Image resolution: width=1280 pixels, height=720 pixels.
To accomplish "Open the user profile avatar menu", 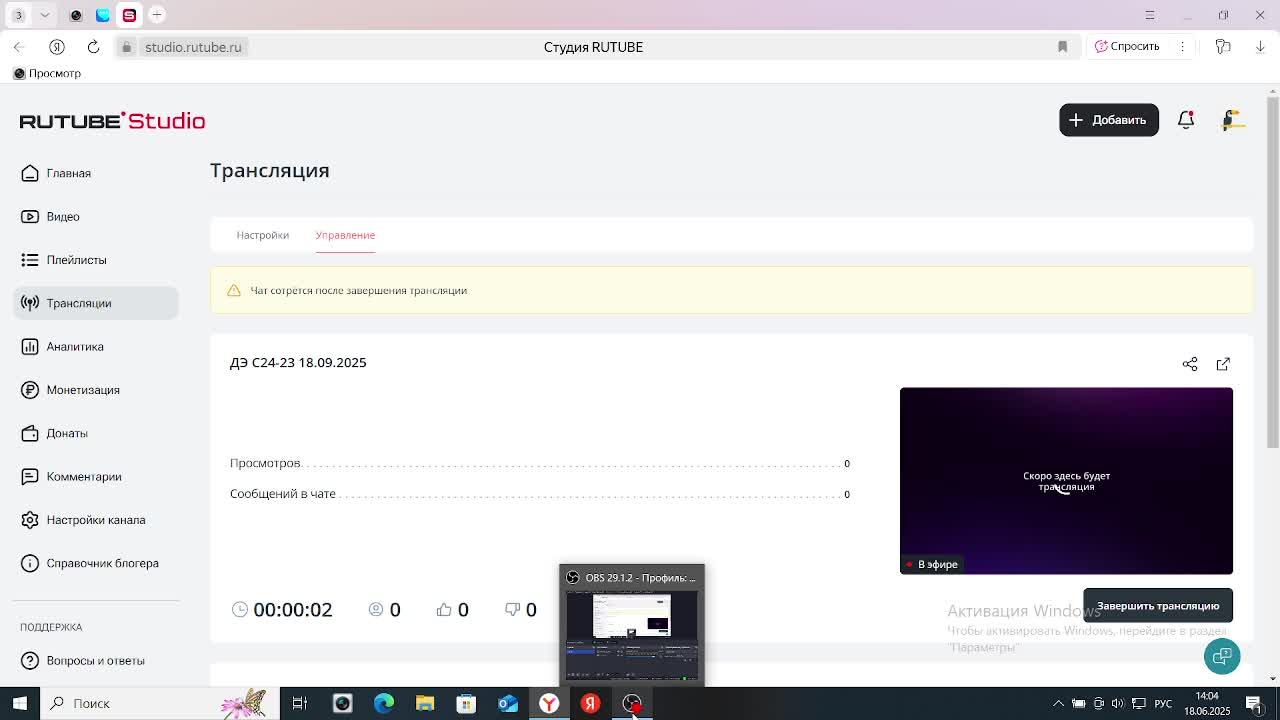I will coord(1233,120).
